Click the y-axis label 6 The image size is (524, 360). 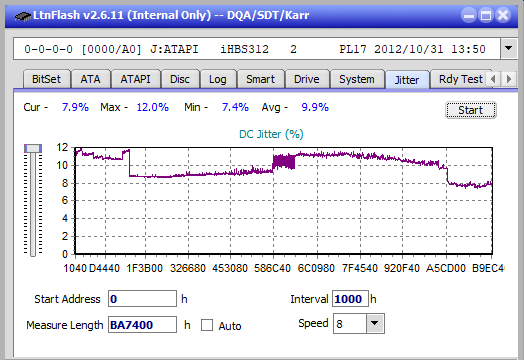coord(65,201)
